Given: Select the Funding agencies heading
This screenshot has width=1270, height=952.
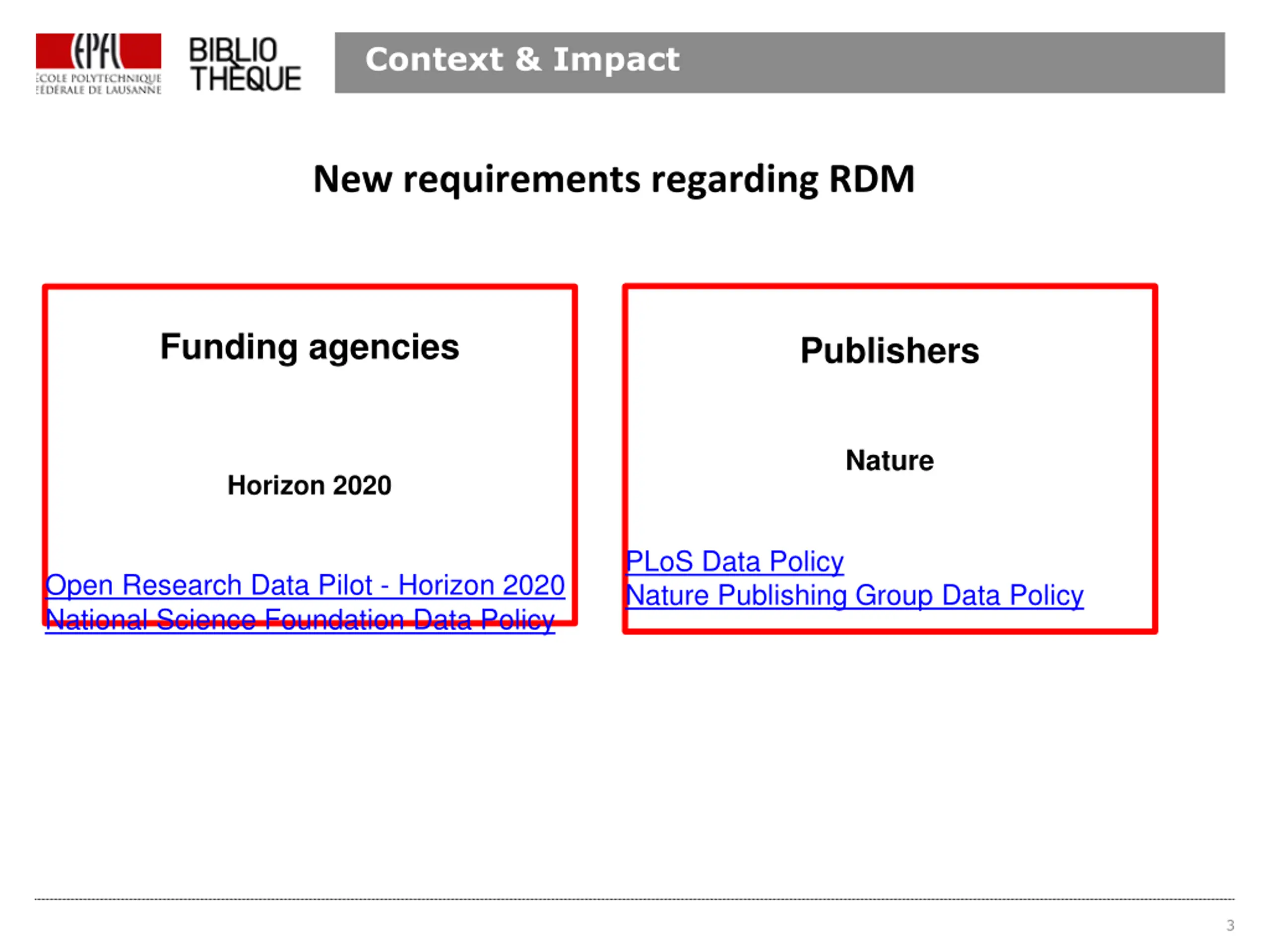Looking at the screenshot, I should (310, 347).
